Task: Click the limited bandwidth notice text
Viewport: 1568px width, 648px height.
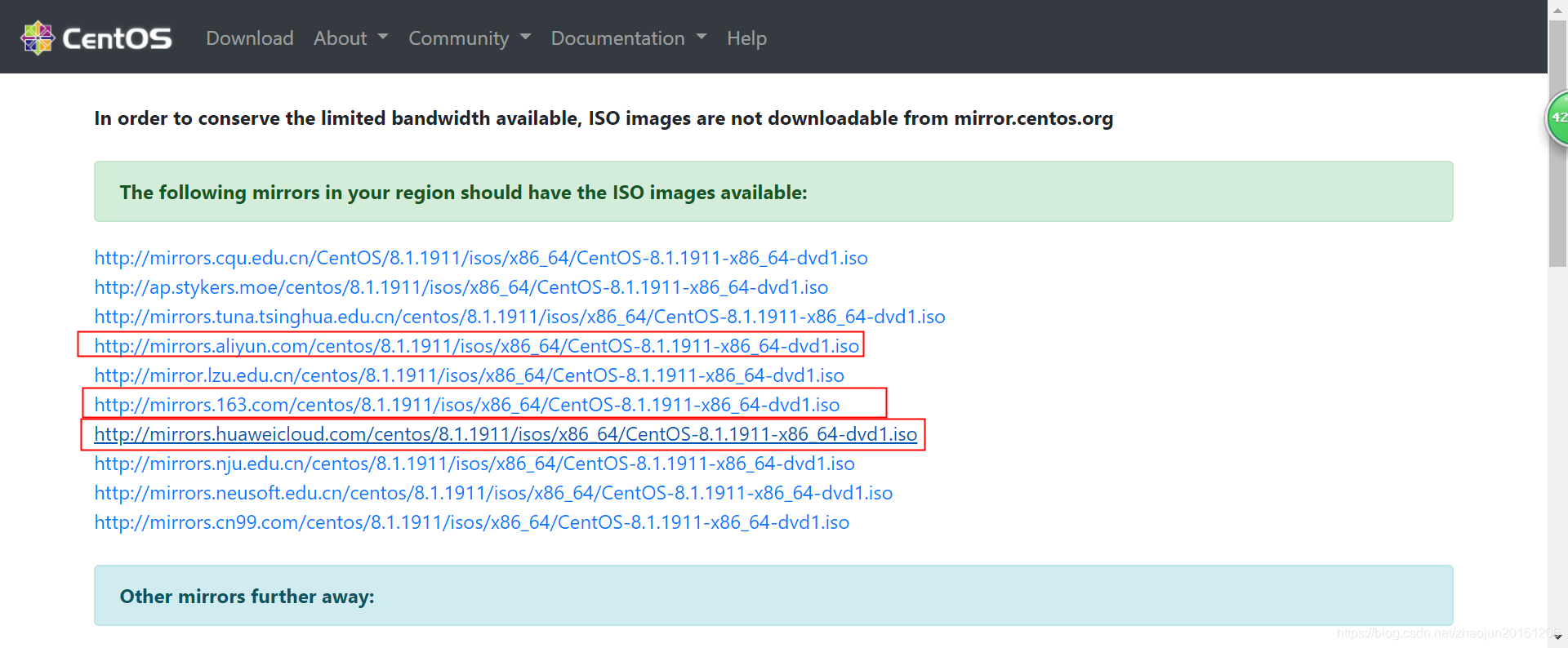Action: tap(604, 118)
